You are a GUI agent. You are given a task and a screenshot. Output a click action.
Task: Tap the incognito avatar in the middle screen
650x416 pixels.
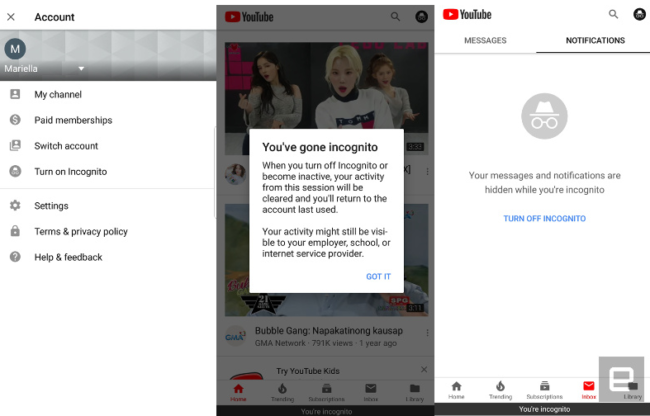421,17
